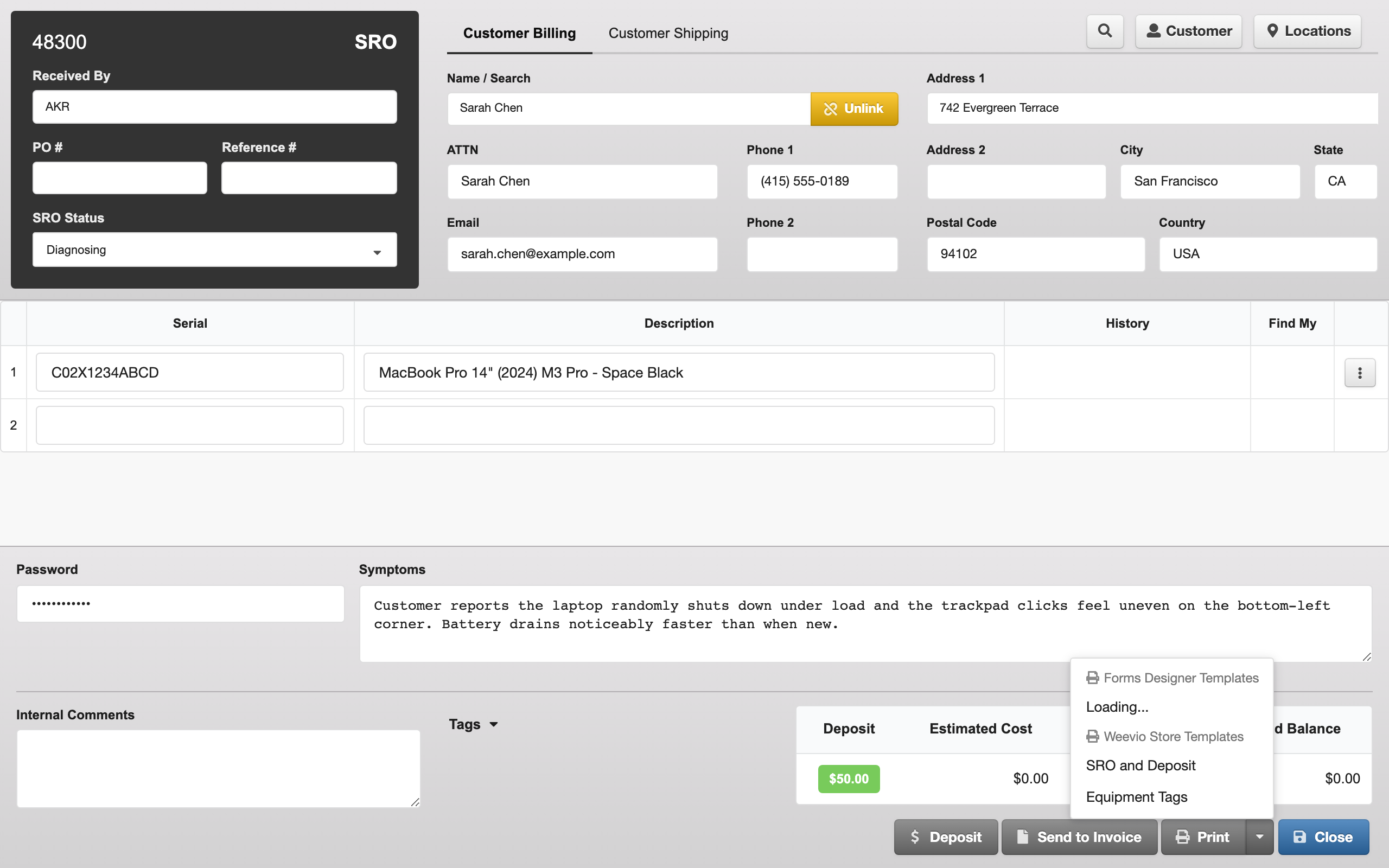Click the blue Close button

click(1323, 837)
